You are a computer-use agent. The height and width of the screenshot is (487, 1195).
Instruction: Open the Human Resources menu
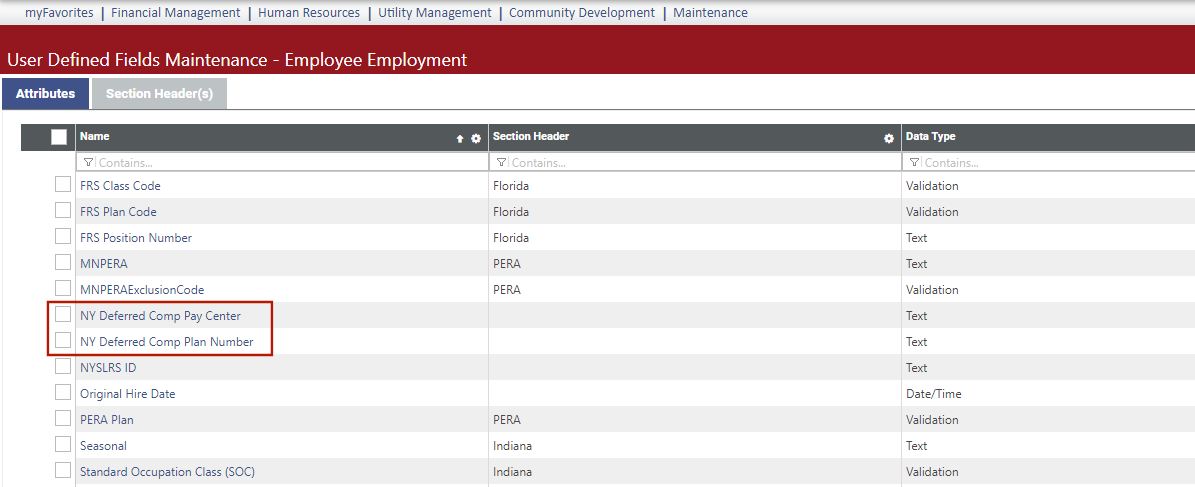[309, 13]
